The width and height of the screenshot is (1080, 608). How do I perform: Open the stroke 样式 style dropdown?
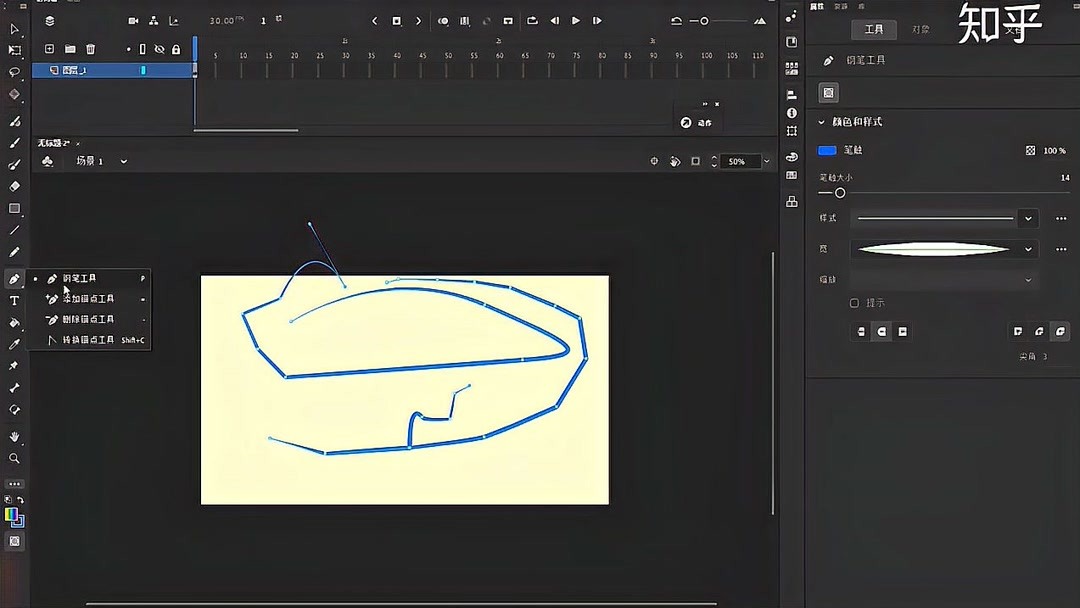click(1027, 218)
